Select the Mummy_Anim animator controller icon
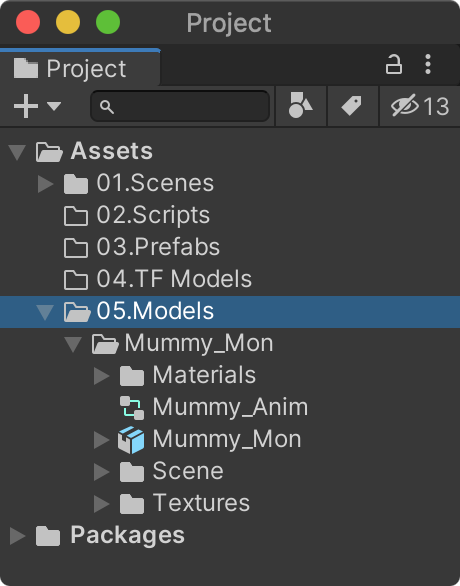The image size is (460, 586). 132,408
